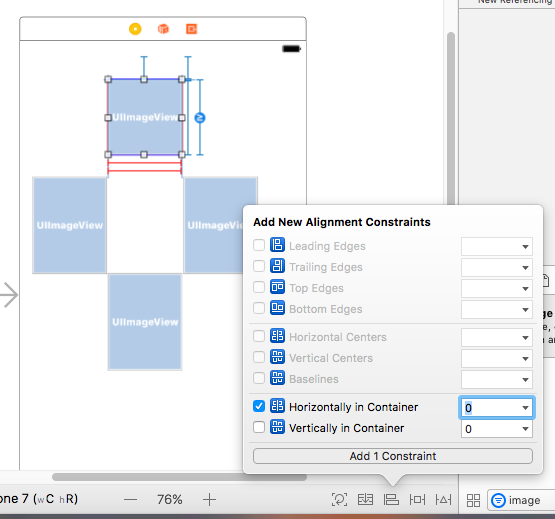Toggle the Bottom Edges checkbox
Viewport: 555px width, 519px height.
[x=259, y=308]
